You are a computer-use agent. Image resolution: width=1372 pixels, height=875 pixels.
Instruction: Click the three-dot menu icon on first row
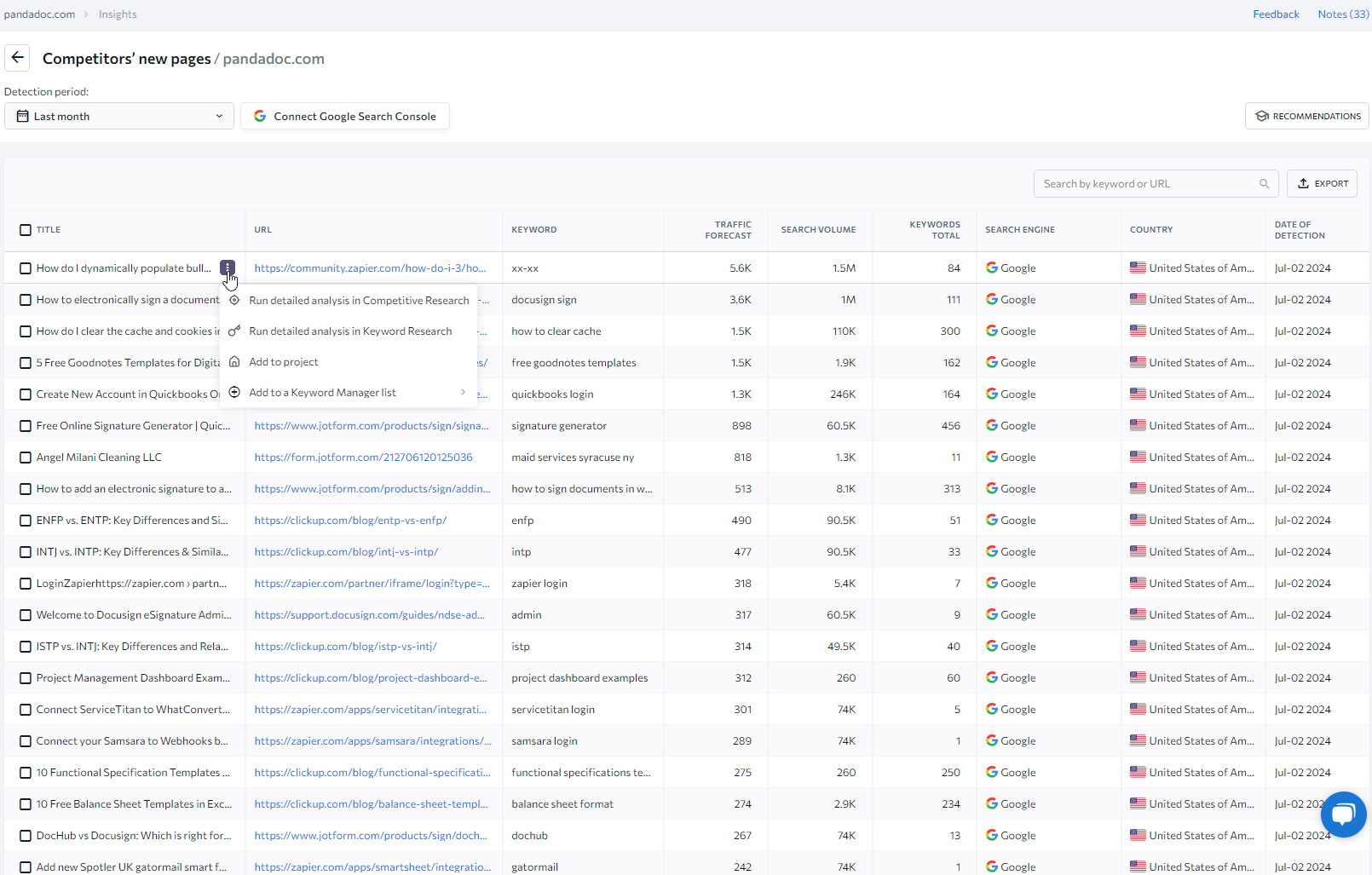[x=228, y=268]
